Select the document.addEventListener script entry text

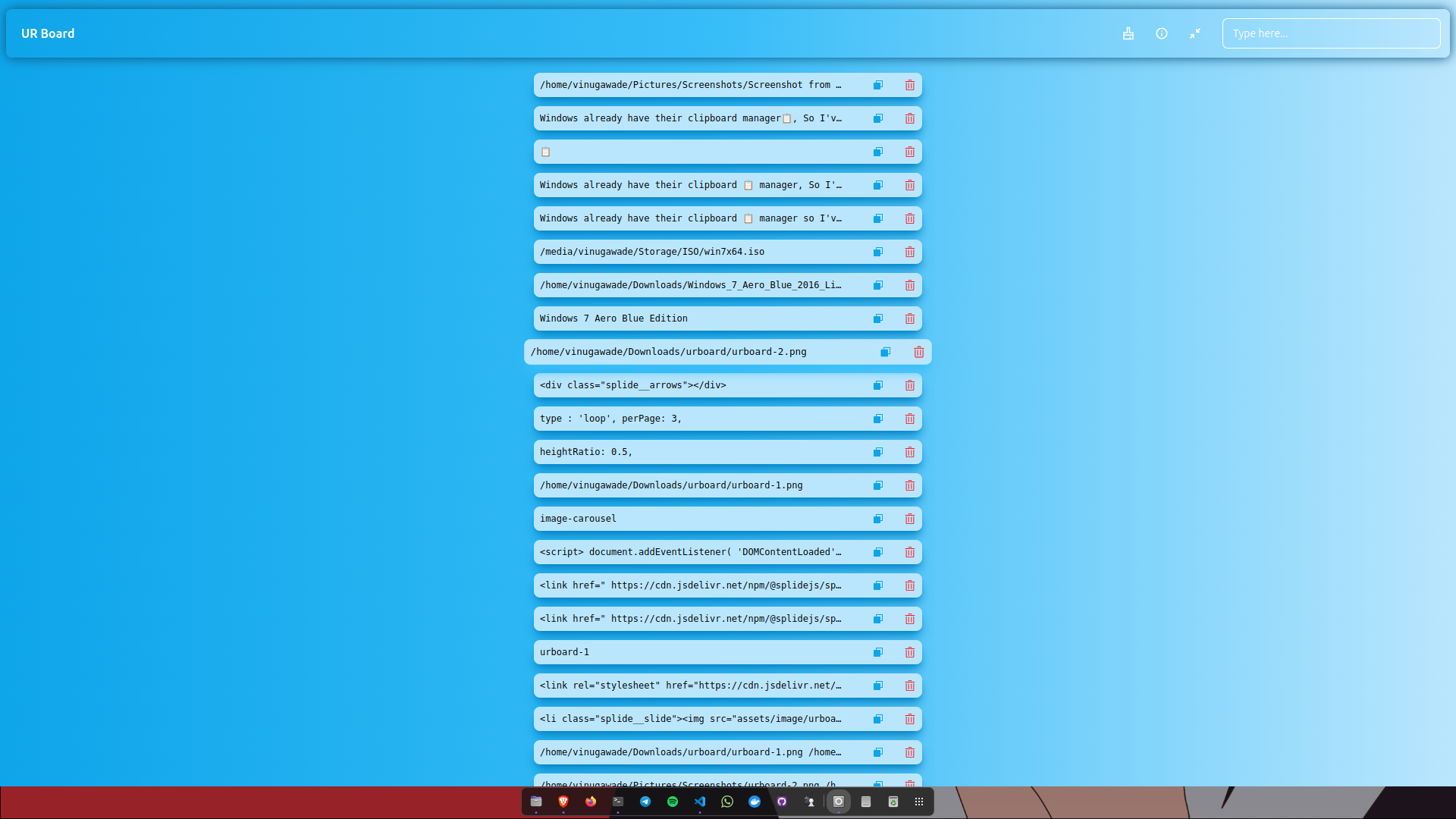[690, 552]
